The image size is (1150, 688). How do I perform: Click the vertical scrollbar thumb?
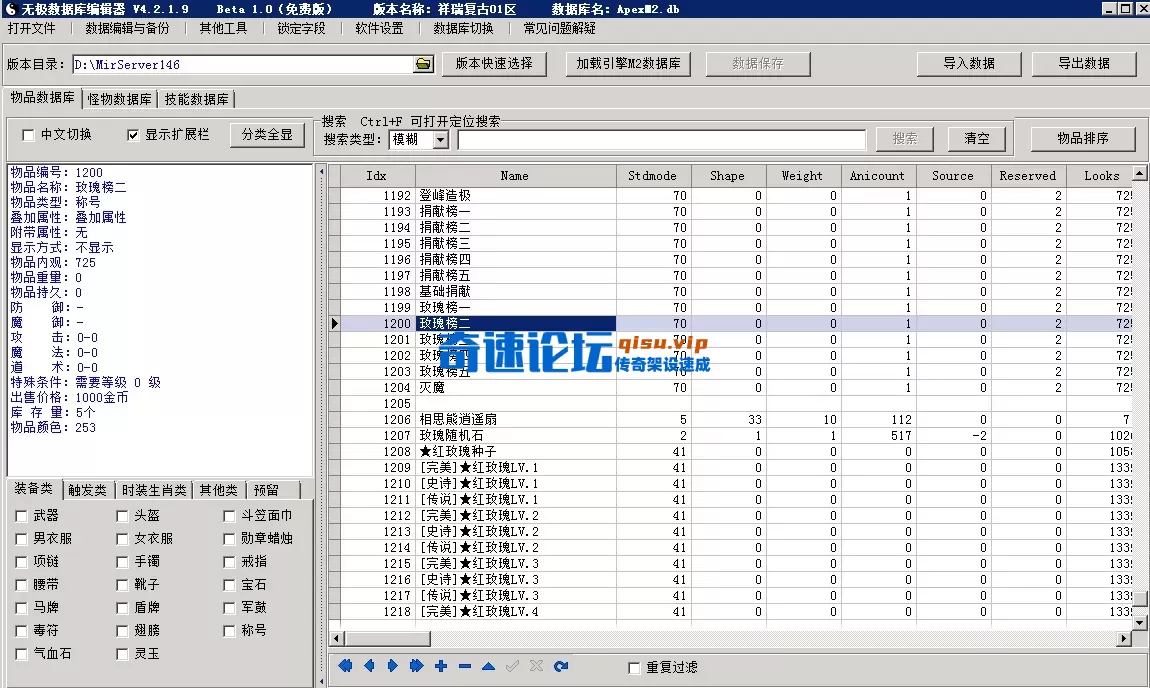1140,598
